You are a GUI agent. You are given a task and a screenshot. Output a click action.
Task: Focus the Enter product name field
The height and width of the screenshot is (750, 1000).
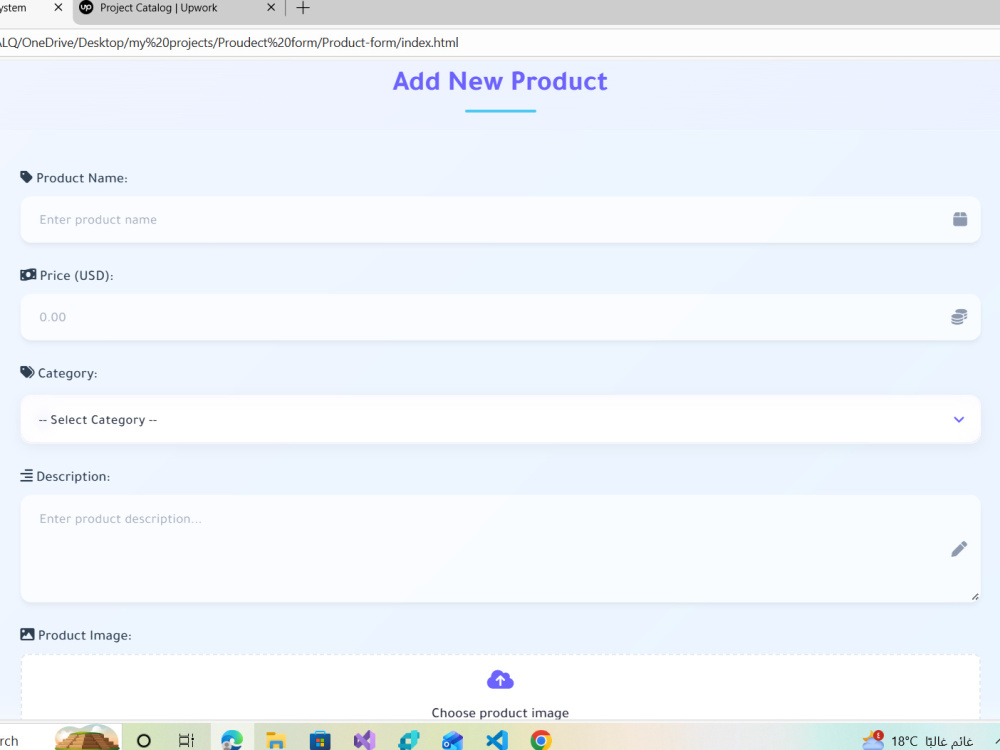click(x=500, y=219)
